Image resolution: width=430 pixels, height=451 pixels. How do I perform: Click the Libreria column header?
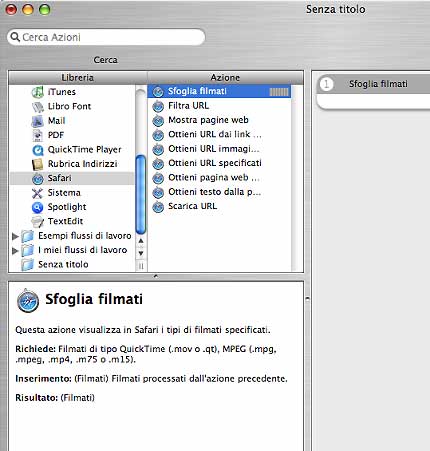click(78, 78)
